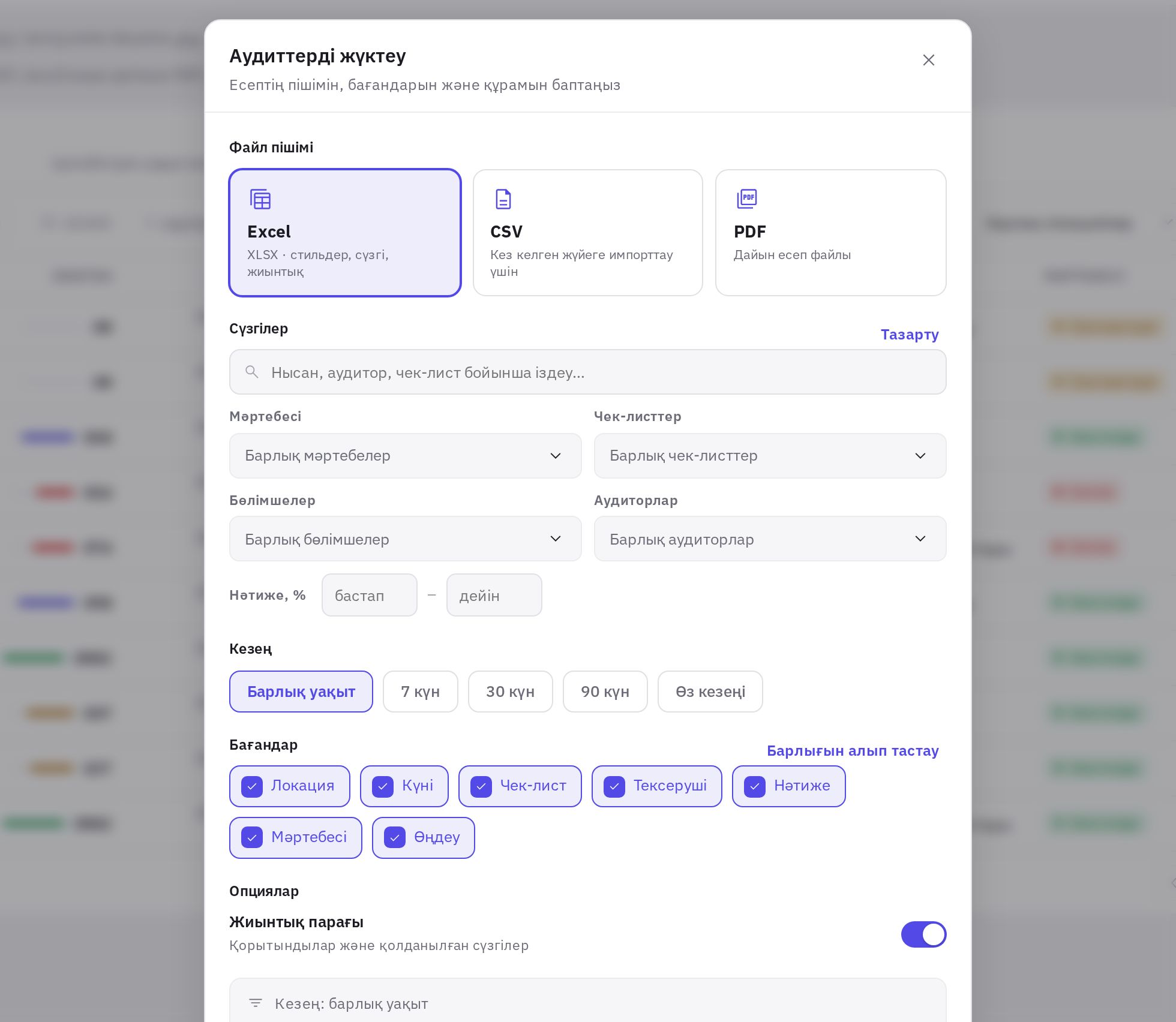
Task: Choose the CSV file icon
Action: [503, 199]
